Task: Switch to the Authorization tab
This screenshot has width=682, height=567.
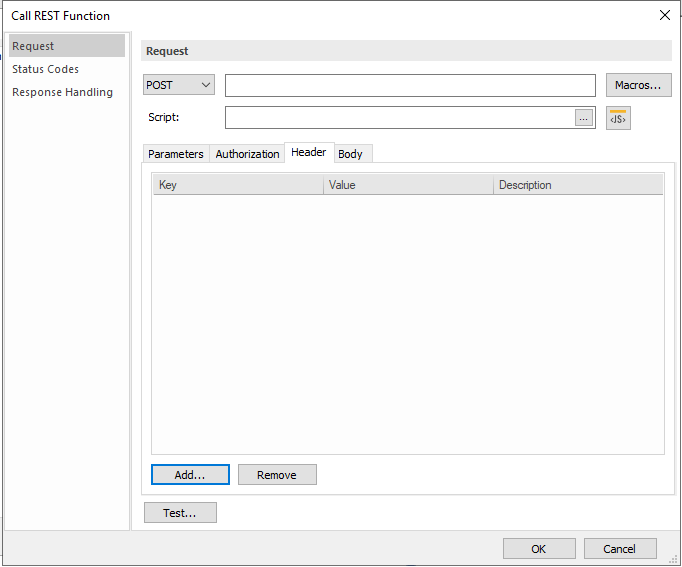Action: 247,154
